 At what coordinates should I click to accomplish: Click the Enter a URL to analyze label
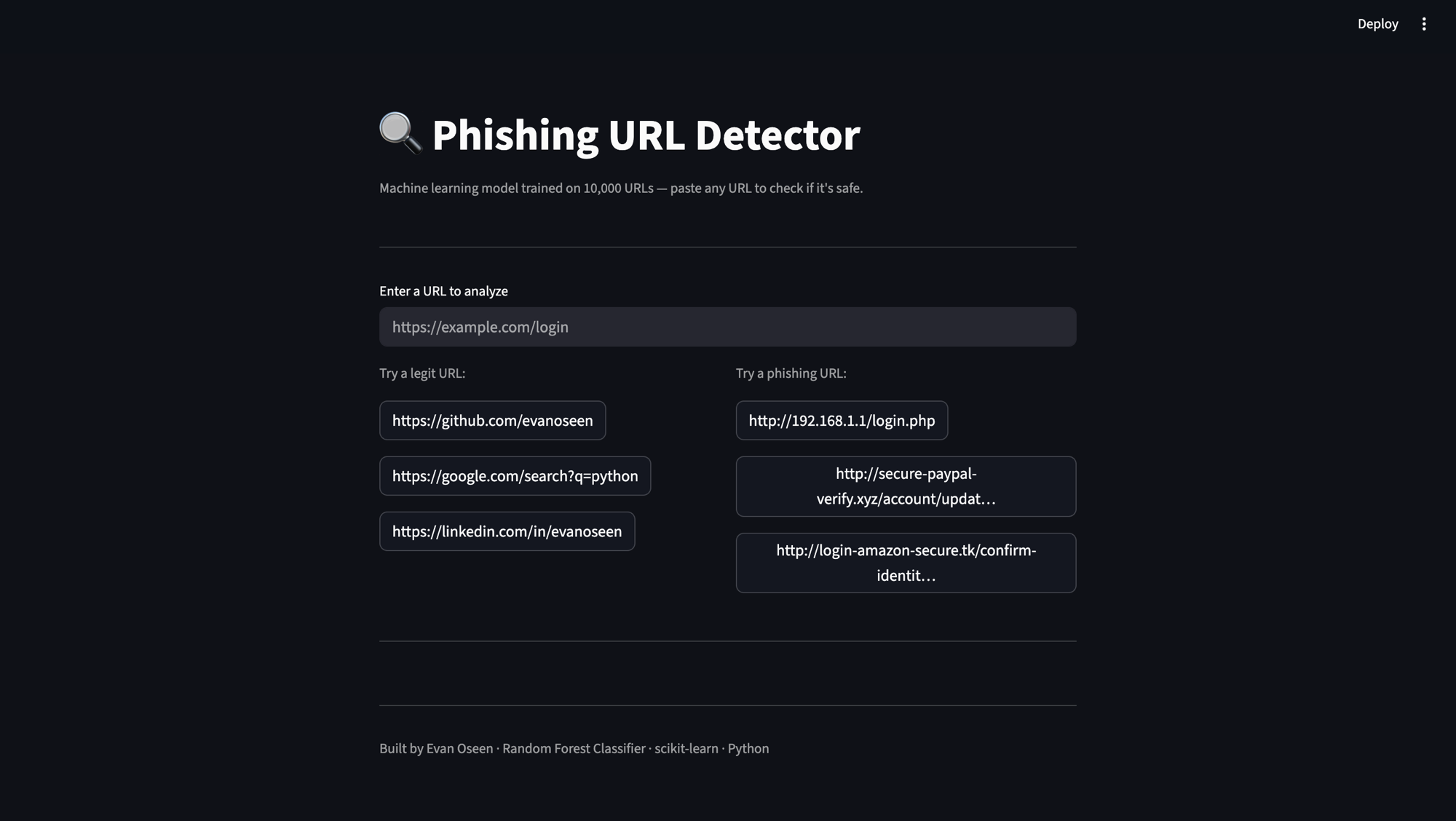pos(443,291)
